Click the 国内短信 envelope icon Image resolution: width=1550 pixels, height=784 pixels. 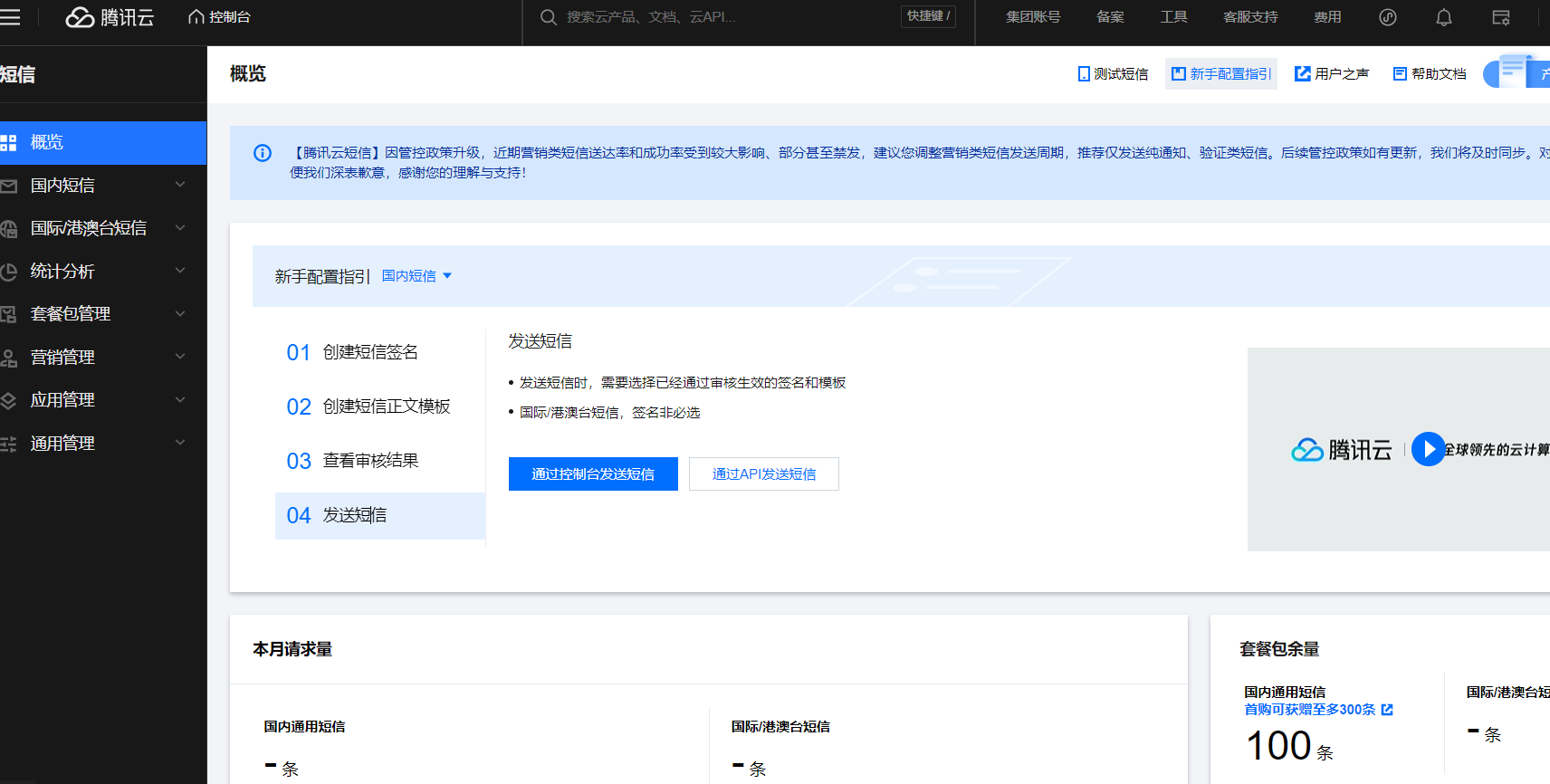(8, 186)
